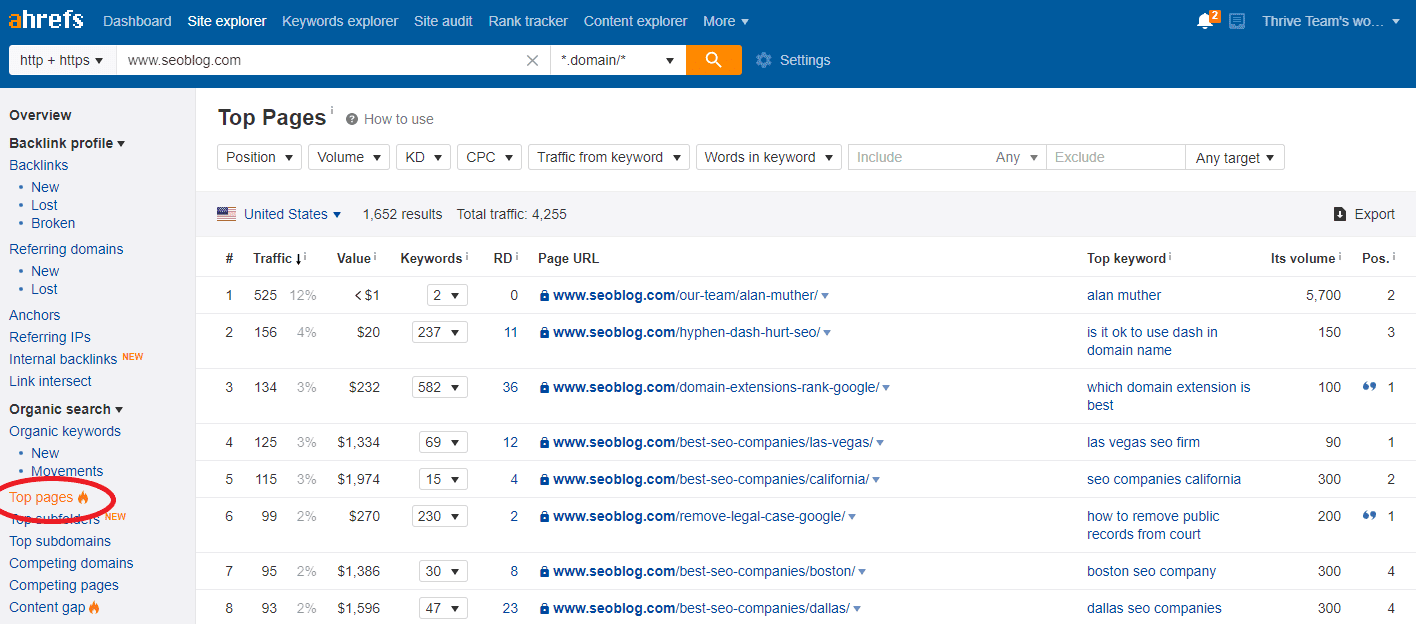Open Overview in the sidebar

40,115
